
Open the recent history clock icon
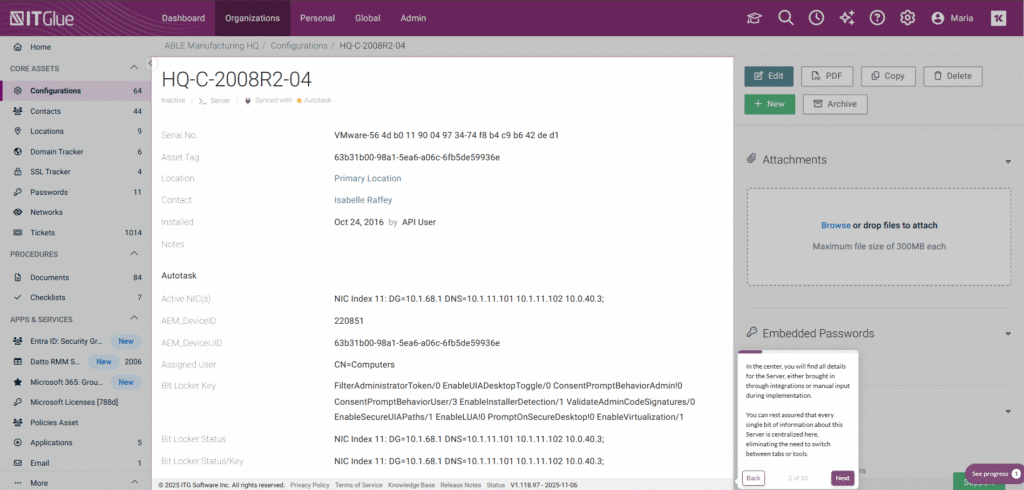click(816, 18)
